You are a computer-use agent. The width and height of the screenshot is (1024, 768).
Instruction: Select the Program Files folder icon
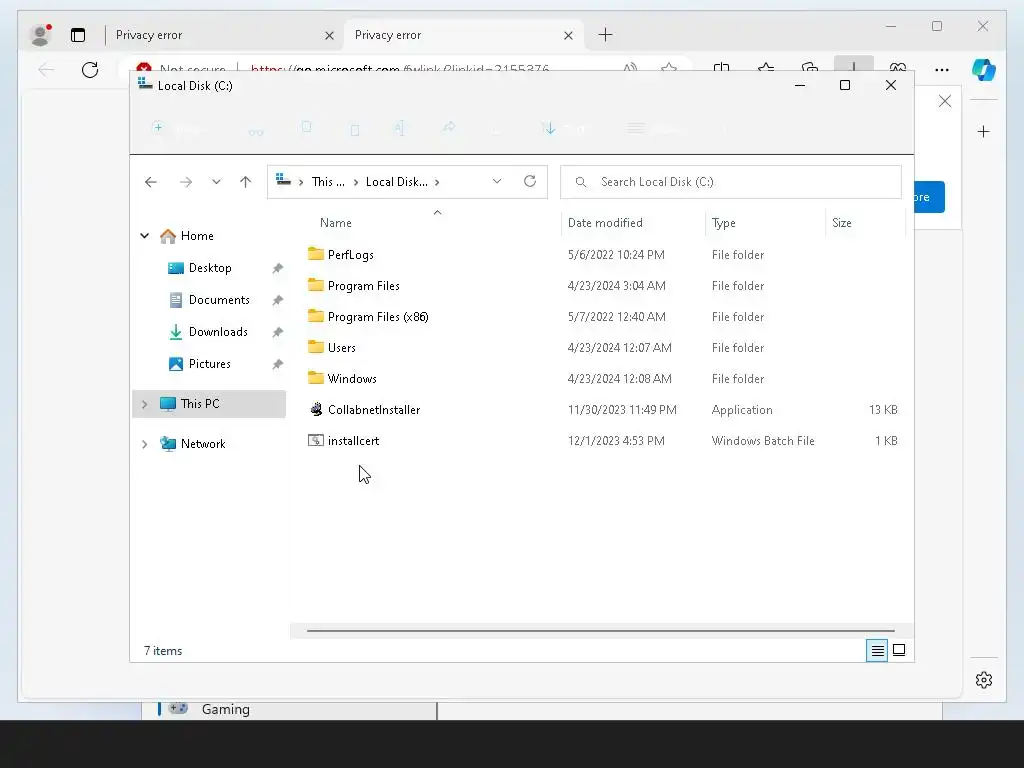pyautogui.click(x=316, y=285)
